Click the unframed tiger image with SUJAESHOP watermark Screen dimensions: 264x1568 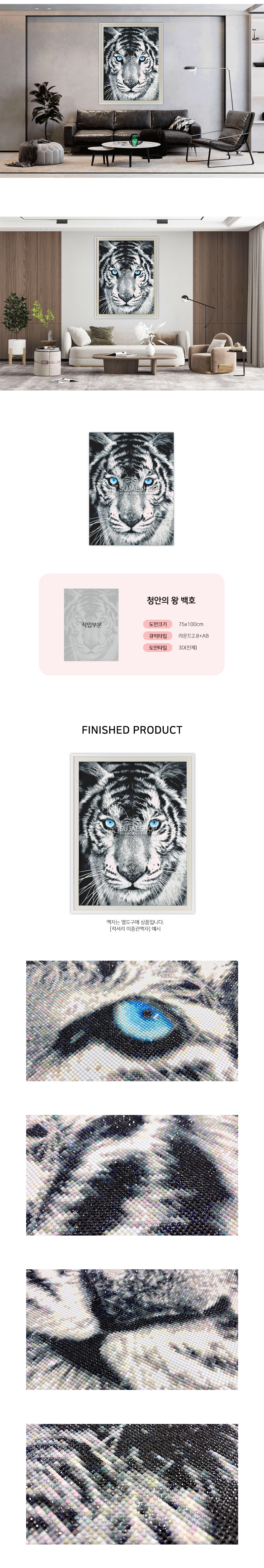click(132, 489)
